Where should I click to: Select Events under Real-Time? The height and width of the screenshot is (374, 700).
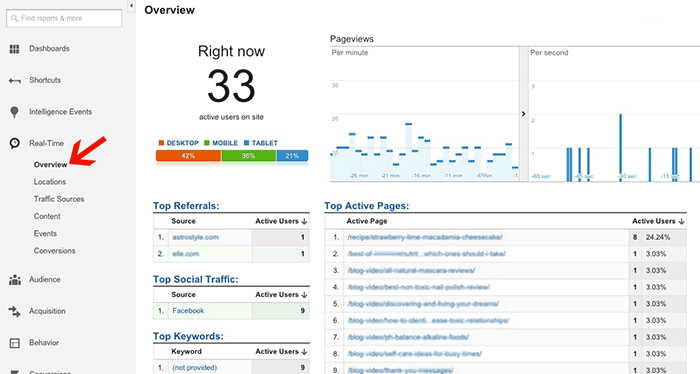[45, 233]
